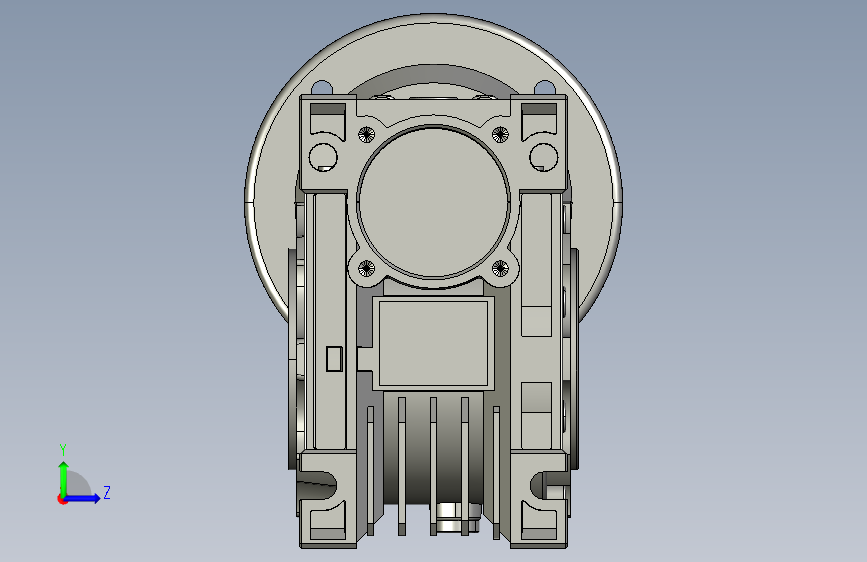
Task: Select the upper-left round mounting hole
Action: coord(323,157)
